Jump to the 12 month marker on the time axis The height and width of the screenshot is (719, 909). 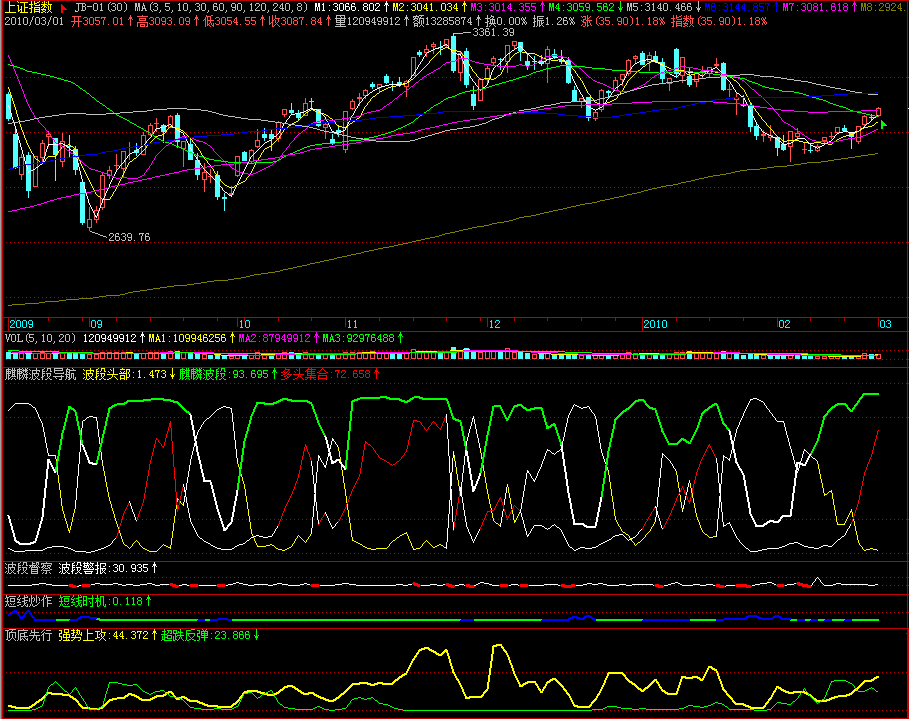click(495, 324)
